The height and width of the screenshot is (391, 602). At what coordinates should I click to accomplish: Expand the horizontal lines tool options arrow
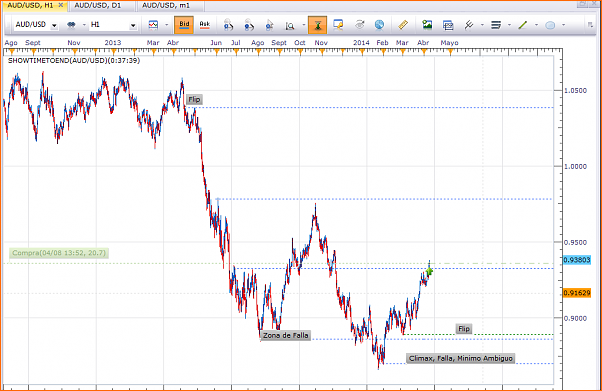pyautogui.click(x=509, y=25)
